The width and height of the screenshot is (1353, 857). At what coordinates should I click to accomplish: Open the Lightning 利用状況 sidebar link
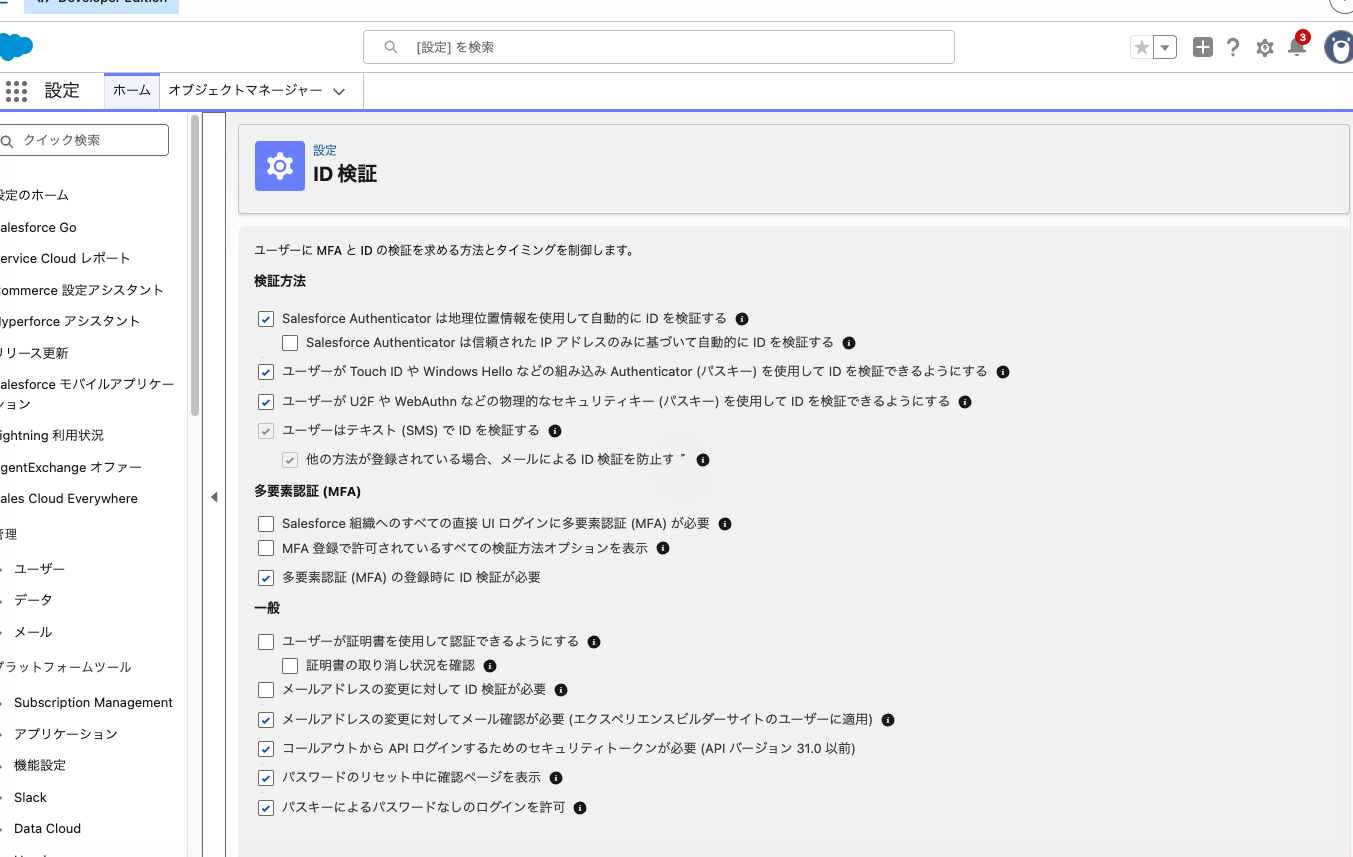pyautogui.click(x=52, y=436)
